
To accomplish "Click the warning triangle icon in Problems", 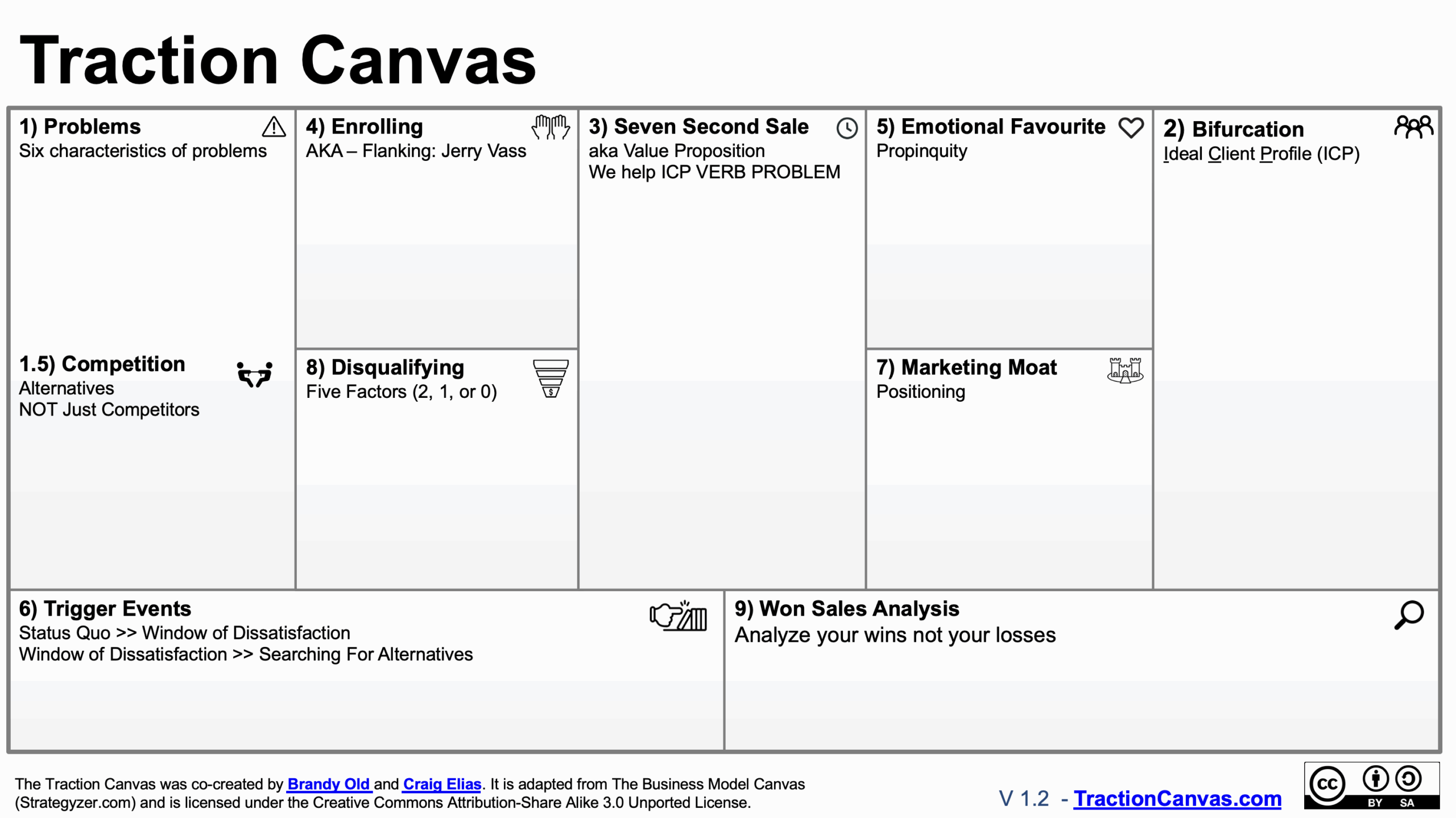I will 274,127.
